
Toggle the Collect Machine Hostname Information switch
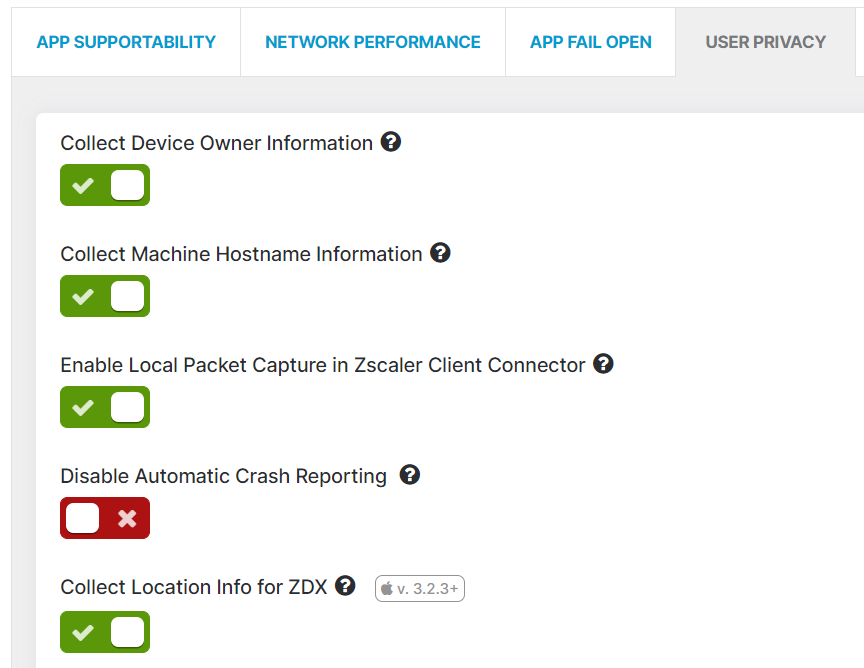click(x=105, y=296)
